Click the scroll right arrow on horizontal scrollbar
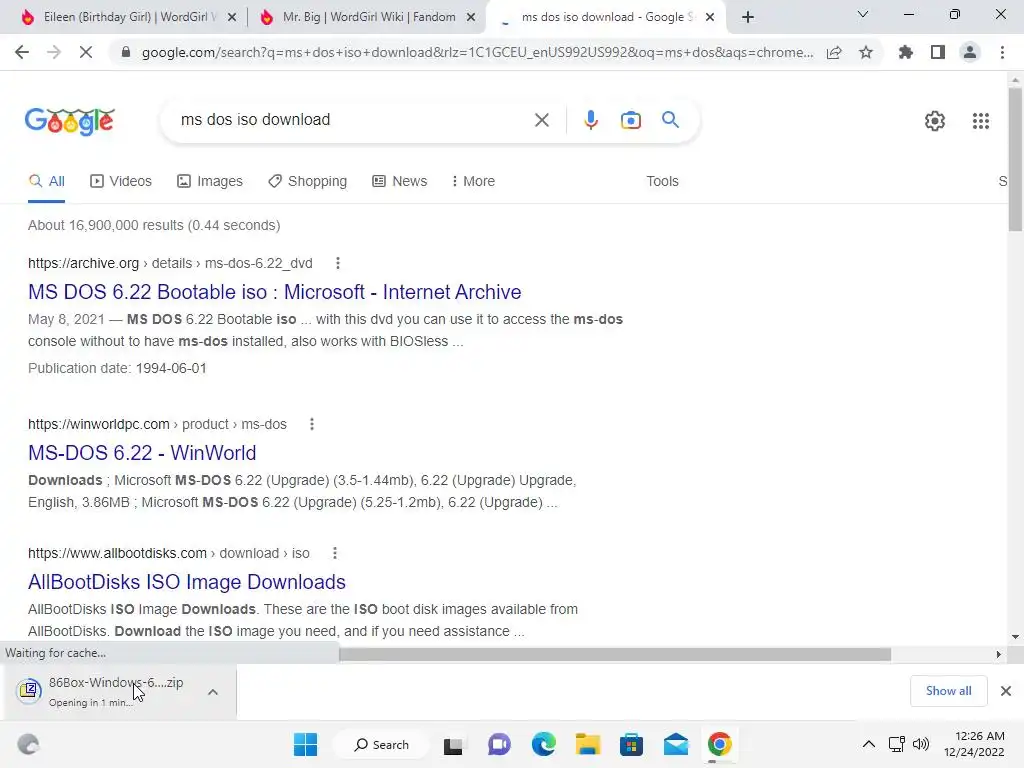Screen dimensions: 1024x768 [998, 654]
